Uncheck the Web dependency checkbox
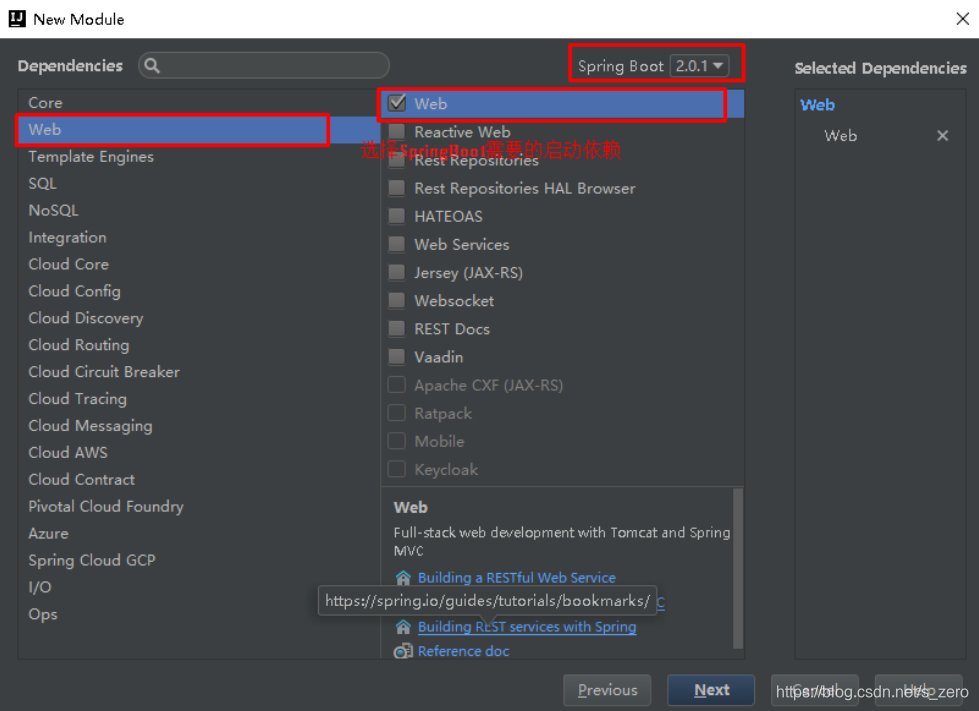Viewport: 979px width, 711px height. click(x=396, y=103)
